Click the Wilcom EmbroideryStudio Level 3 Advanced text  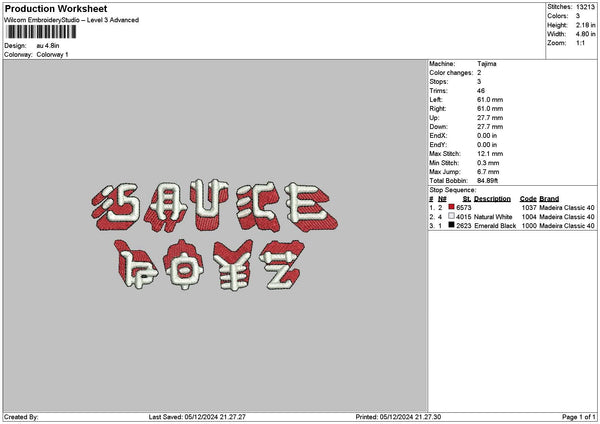(72, 20)
